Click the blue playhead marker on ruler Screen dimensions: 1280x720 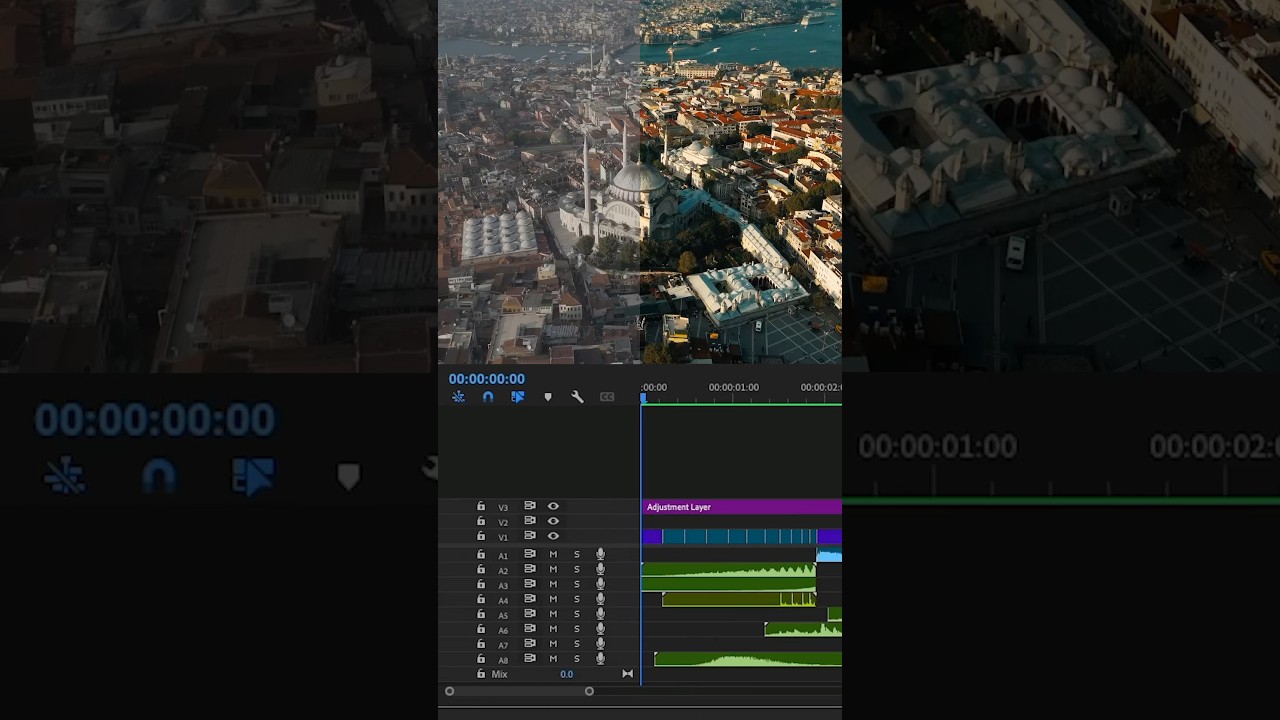642,398
